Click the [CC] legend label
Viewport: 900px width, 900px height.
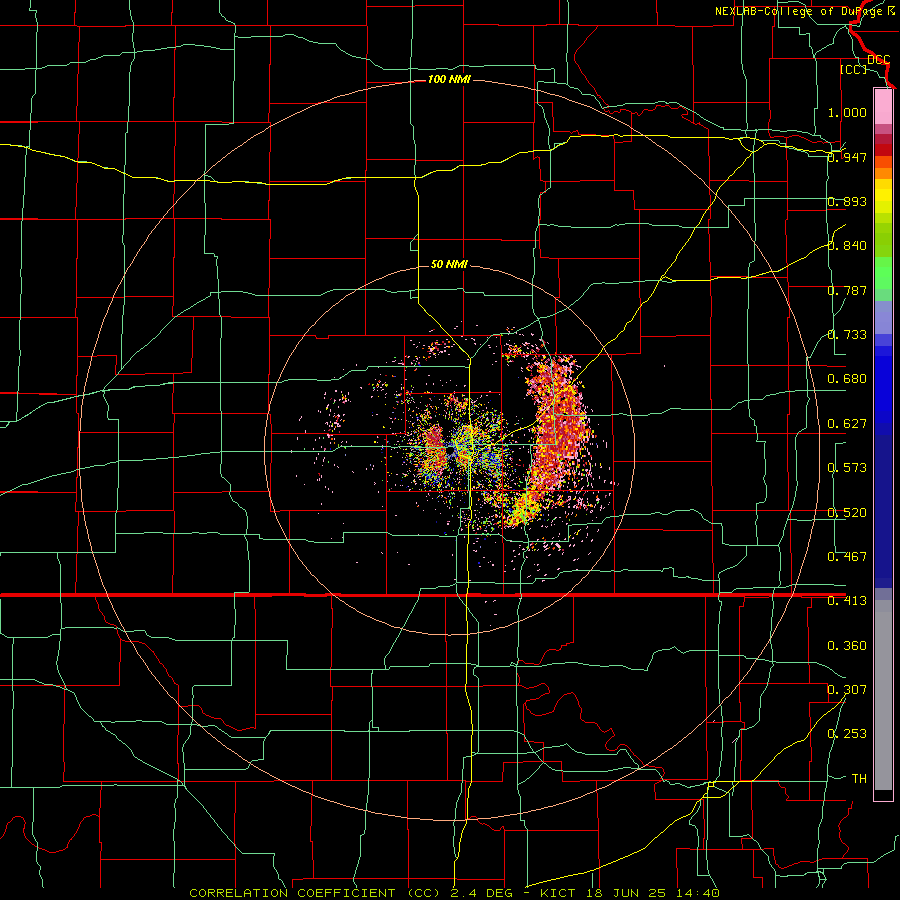coord(854,69)
